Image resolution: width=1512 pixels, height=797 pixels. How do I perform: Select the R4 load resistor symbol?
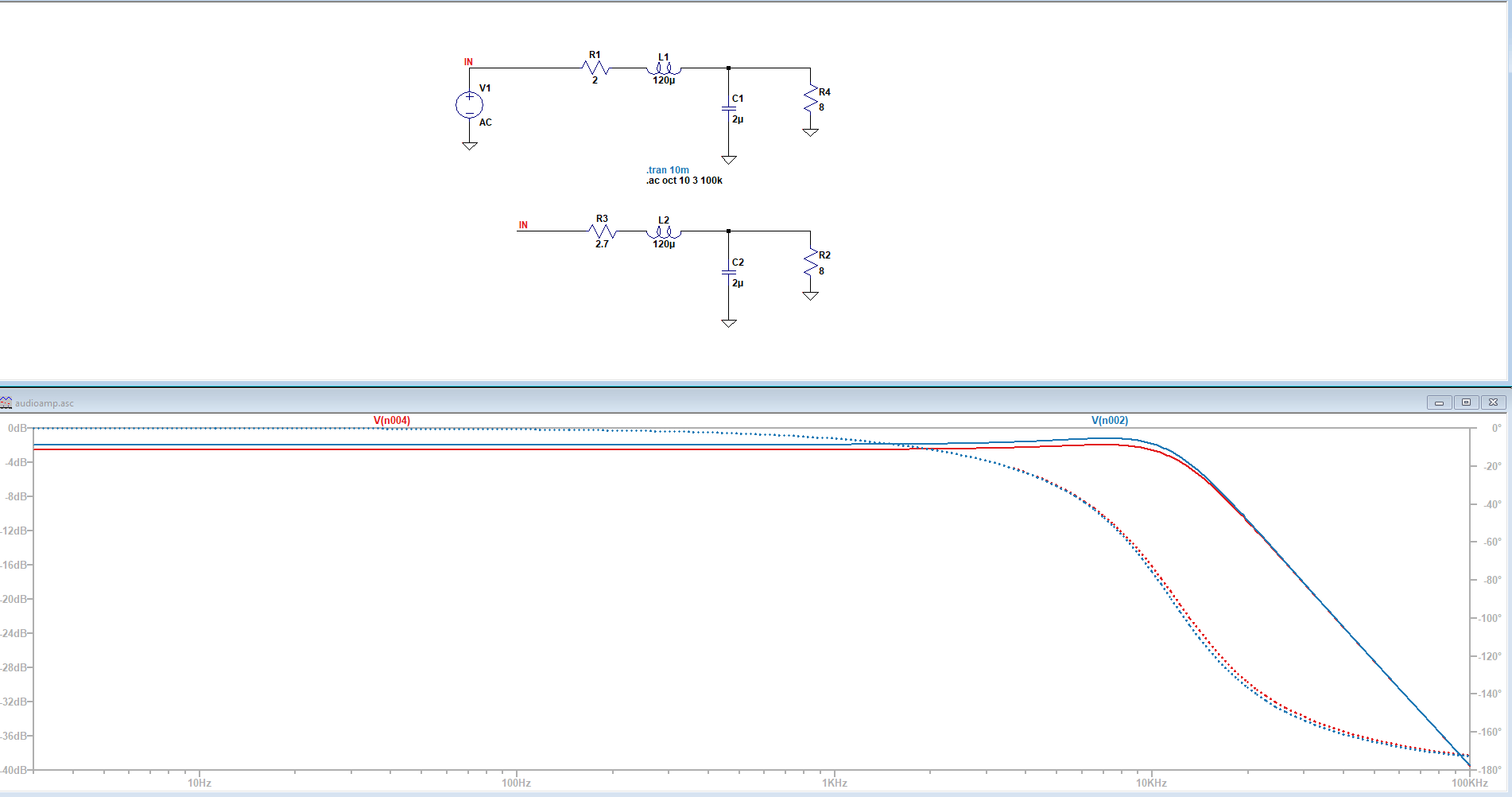pos(810,99)
